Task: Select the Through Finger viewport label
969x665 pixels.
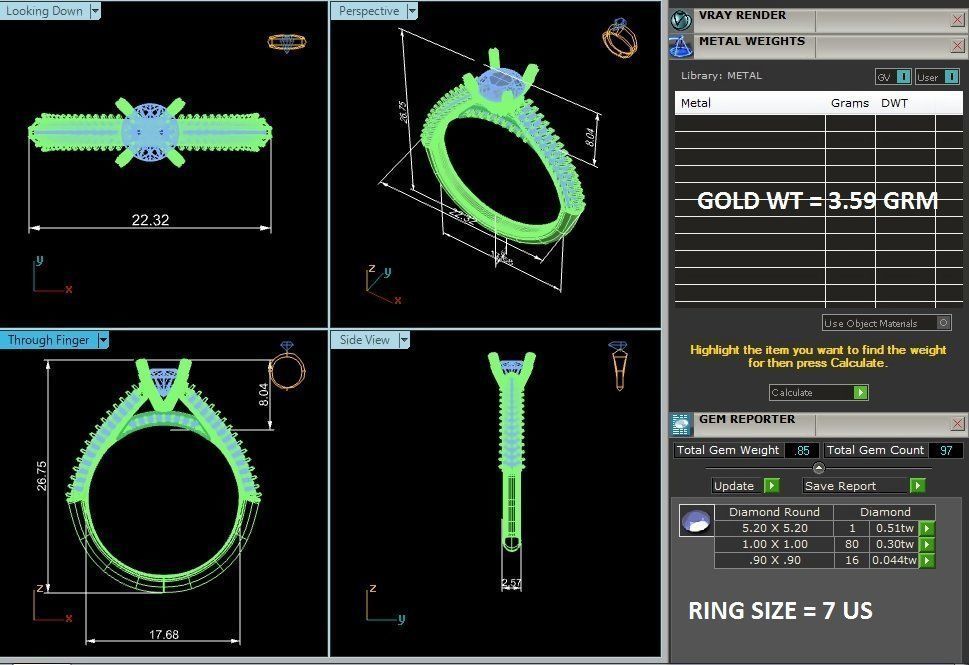Action: [x=48, y=340]
